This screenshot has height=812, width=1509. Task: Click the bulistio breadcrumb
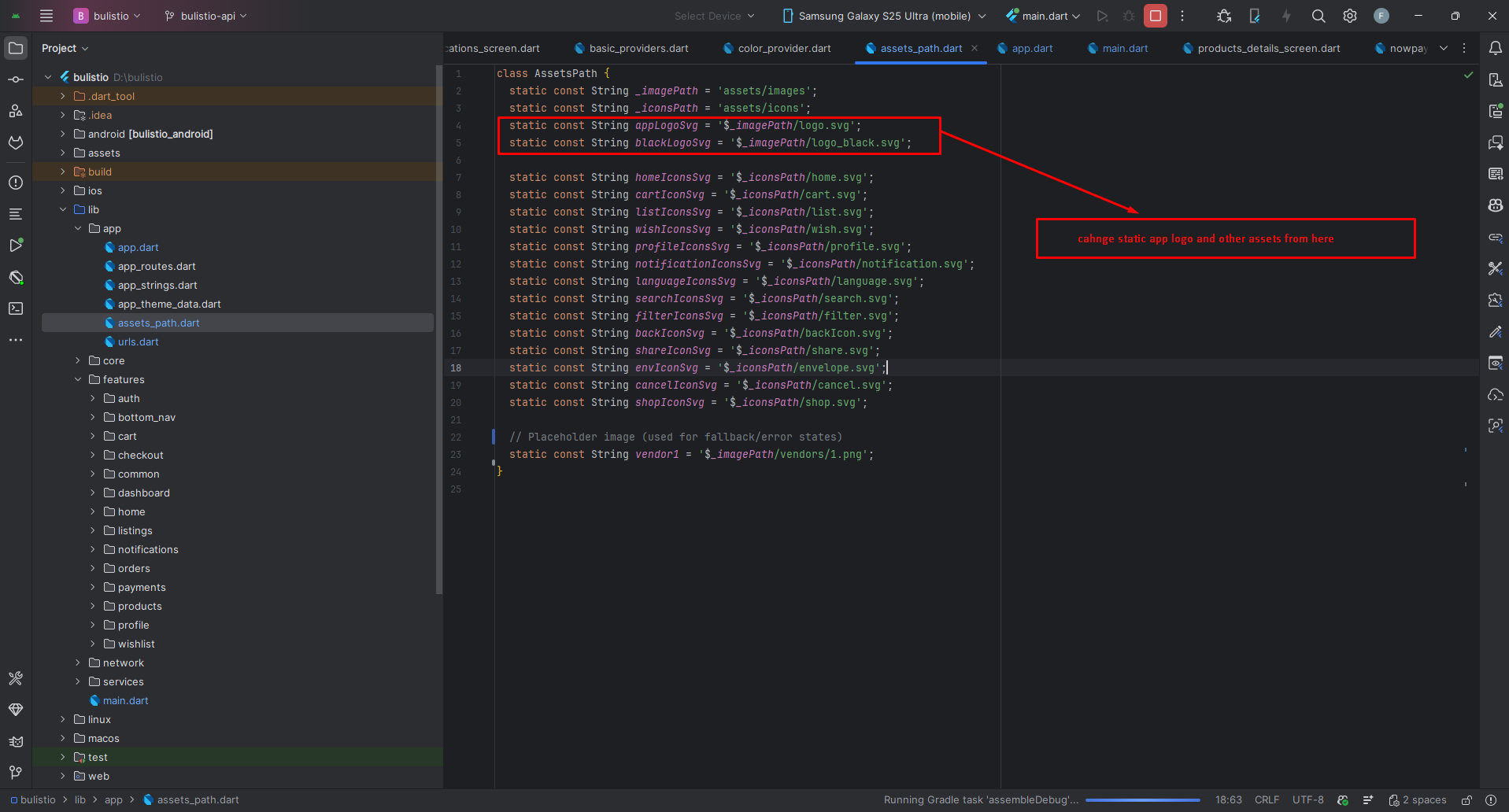point(33,800)
